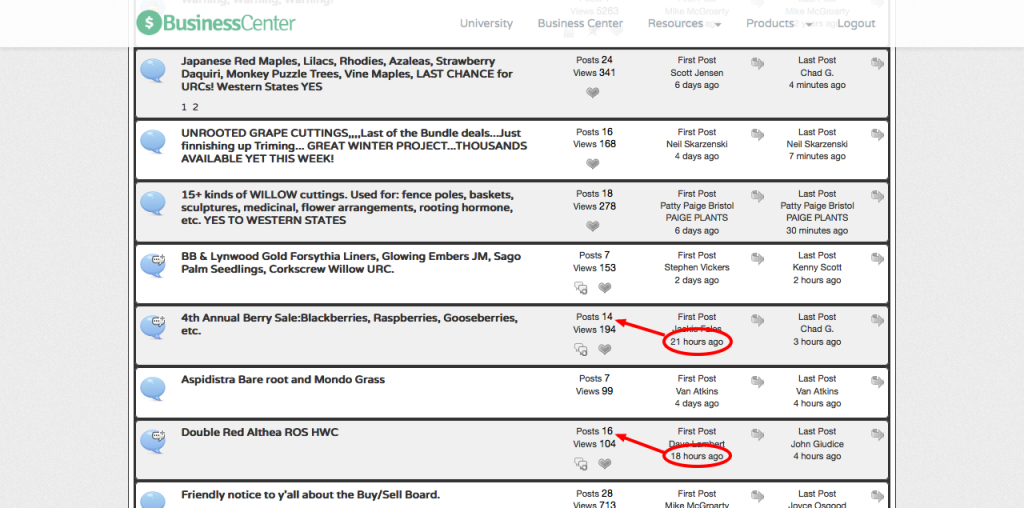Click chat bubble icon for Willow cuttings thread
This screenshot has width=1024, height=508.
pyautogui.click(x=152, y=204)
